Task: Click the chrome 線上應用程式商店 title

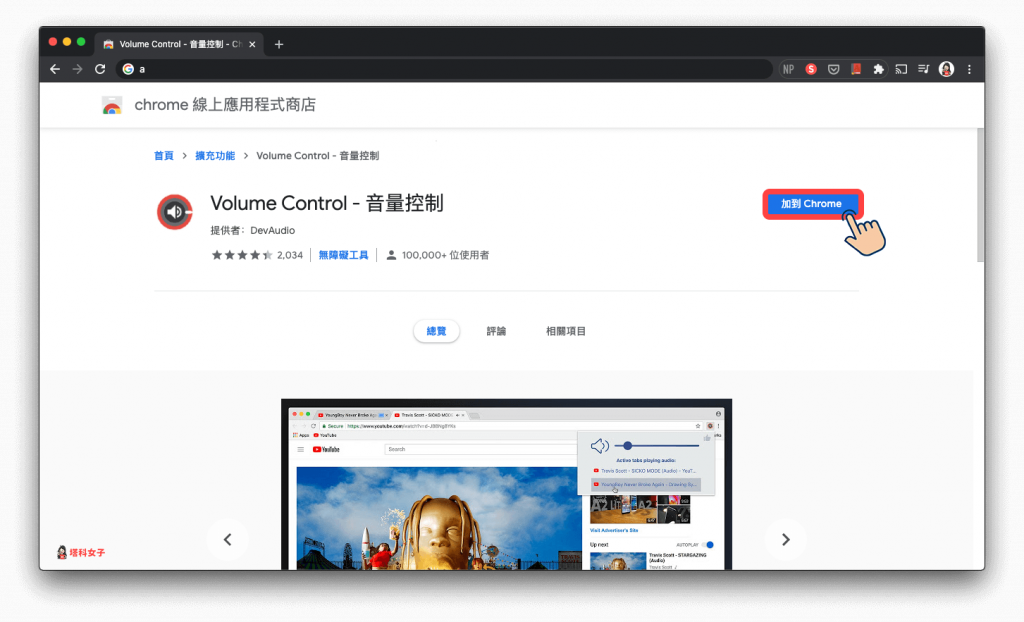Action: coord(225,105)
